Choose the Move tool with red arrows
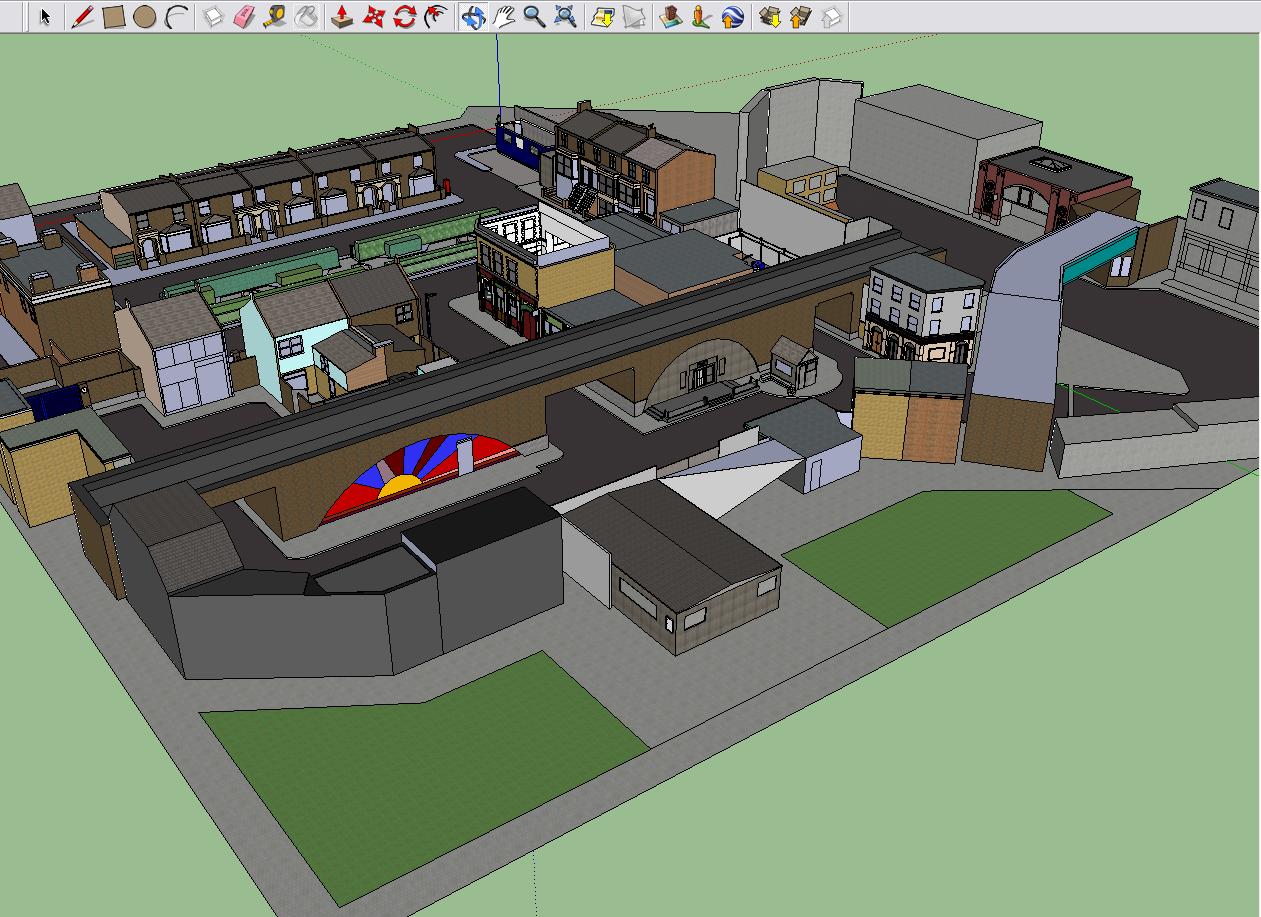The image size is (1261, 917). (x=374, y=17)
